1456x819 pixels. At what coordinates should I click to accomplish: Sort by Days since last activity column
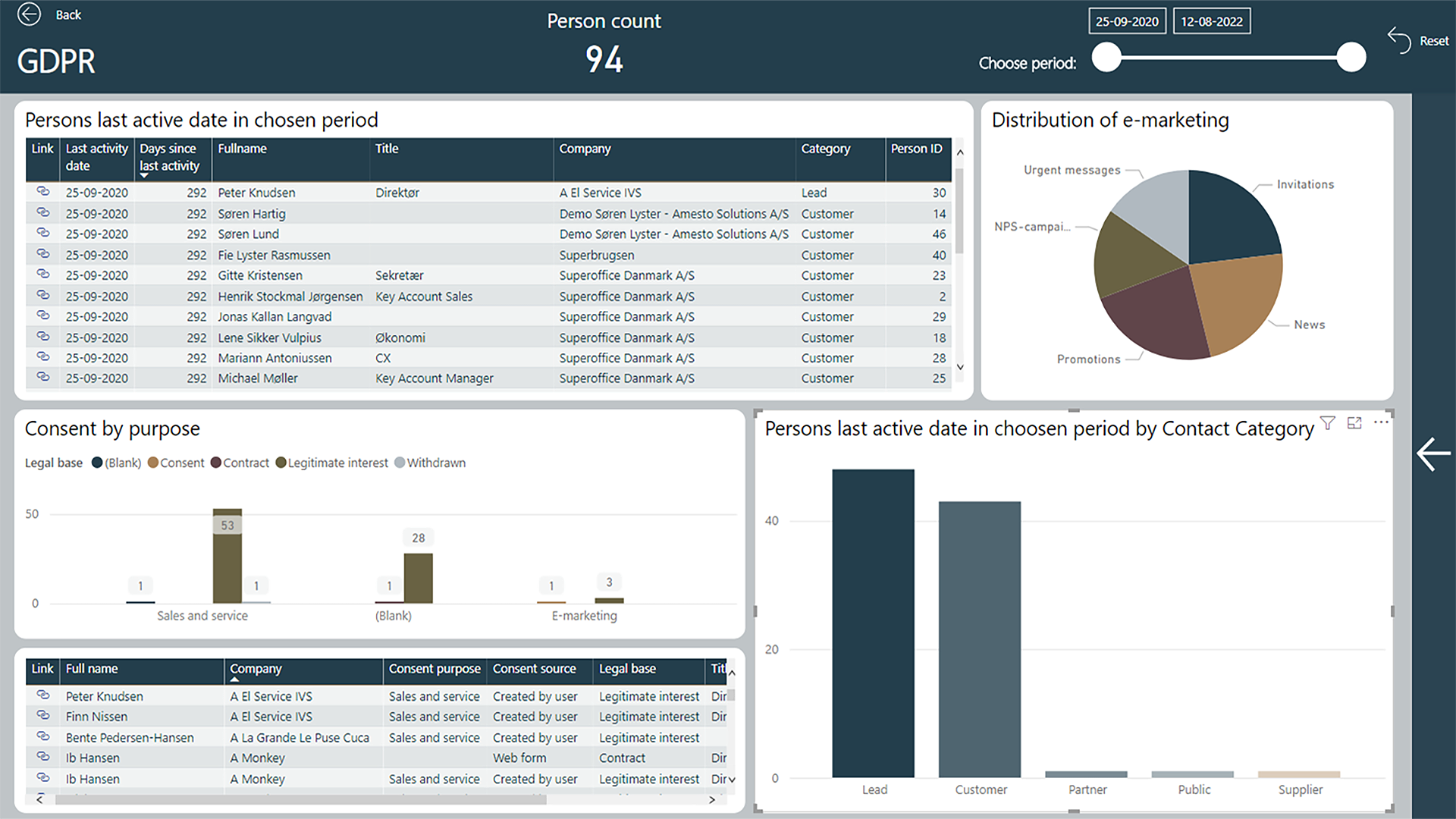pyautogui.click(x=169, y=158)
